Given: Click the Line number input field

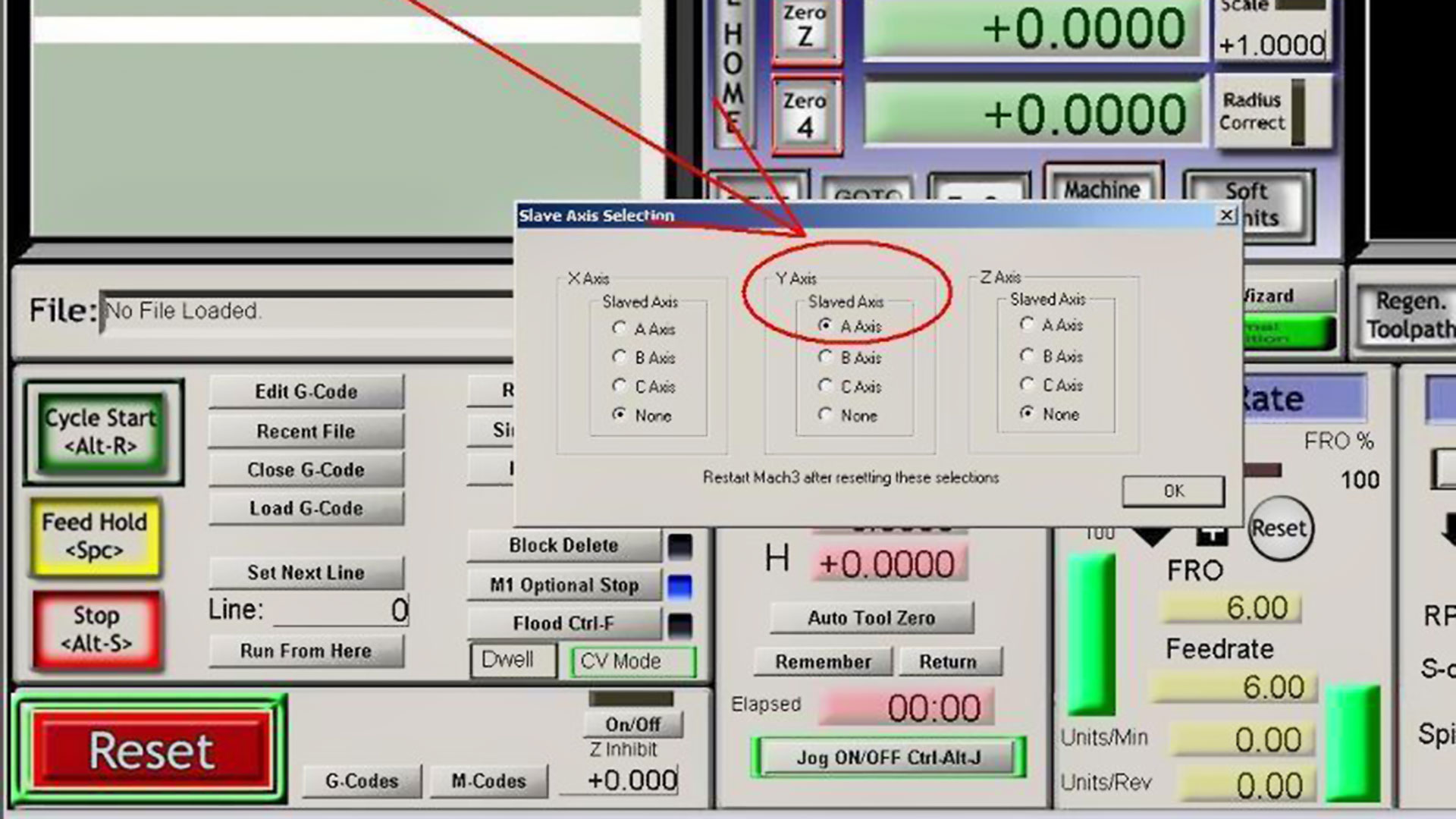Looking at the screenshot, I should click(340, 610).
